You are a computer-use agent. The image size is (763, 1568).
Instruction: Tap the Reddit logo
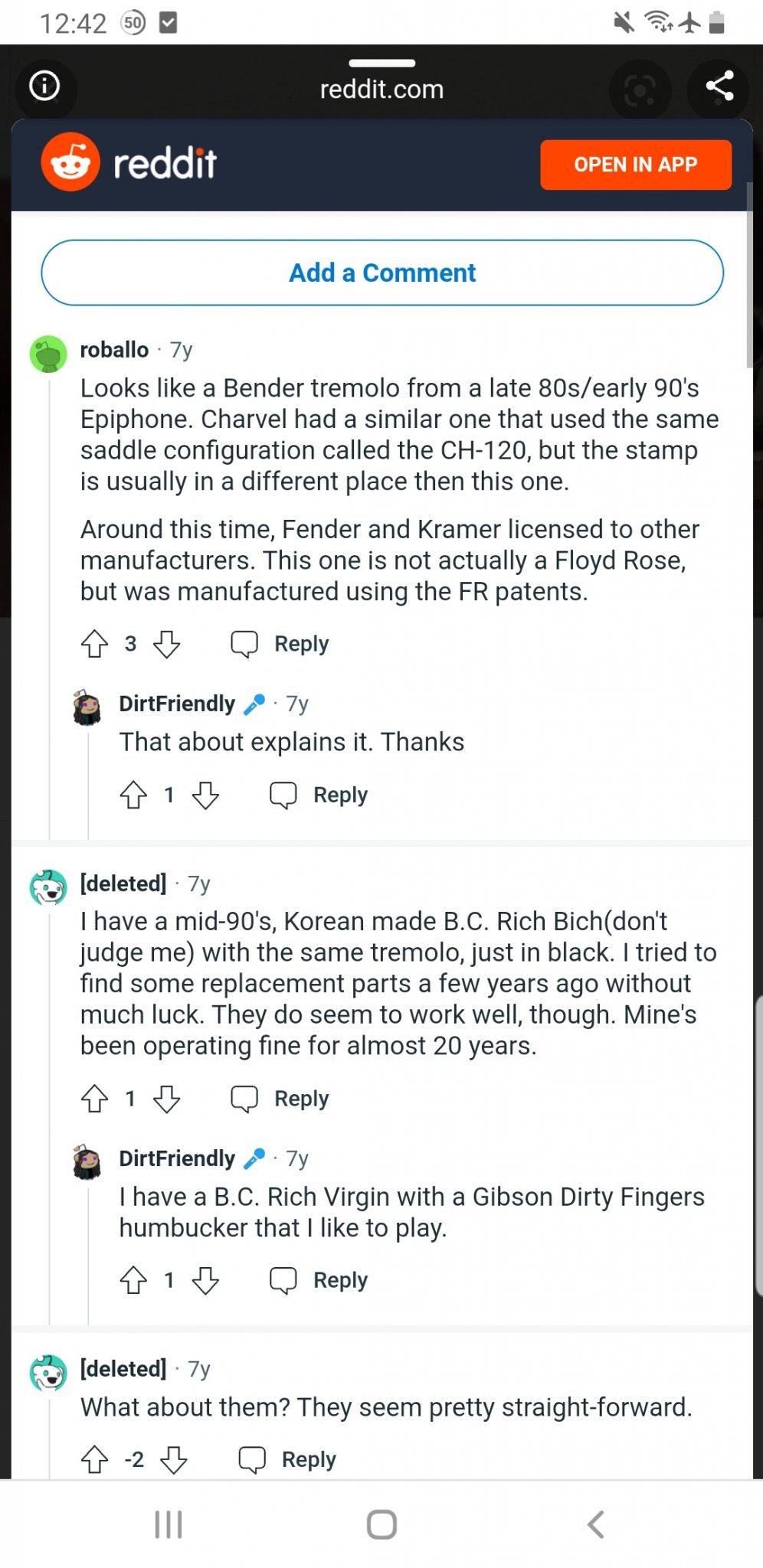click(129, 163)
